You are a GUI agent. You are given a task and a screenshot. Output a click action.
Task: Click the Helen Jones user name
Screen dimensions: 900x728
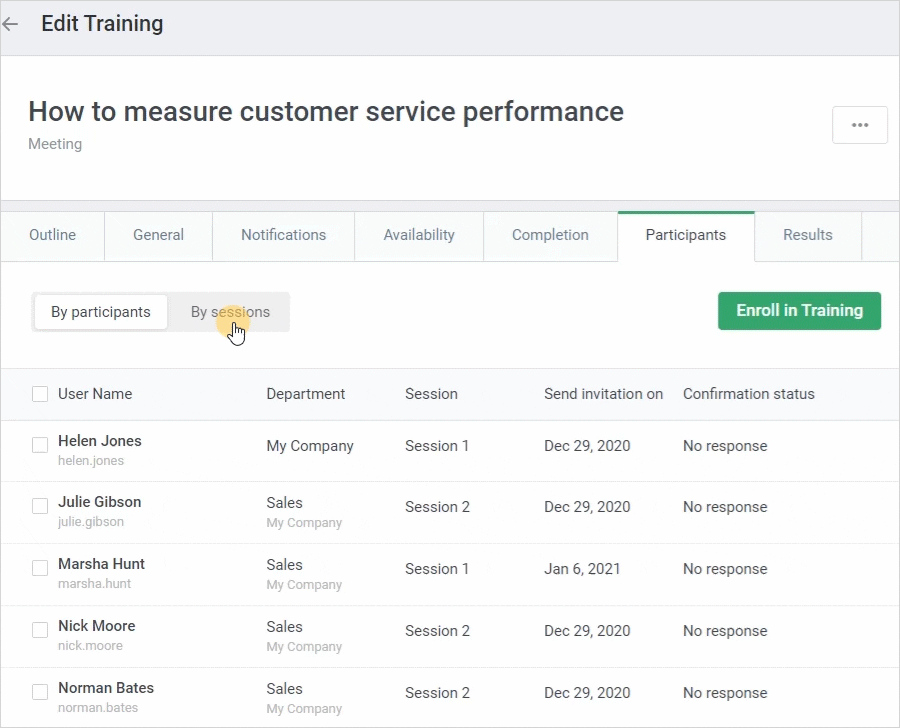coord(100,441)
